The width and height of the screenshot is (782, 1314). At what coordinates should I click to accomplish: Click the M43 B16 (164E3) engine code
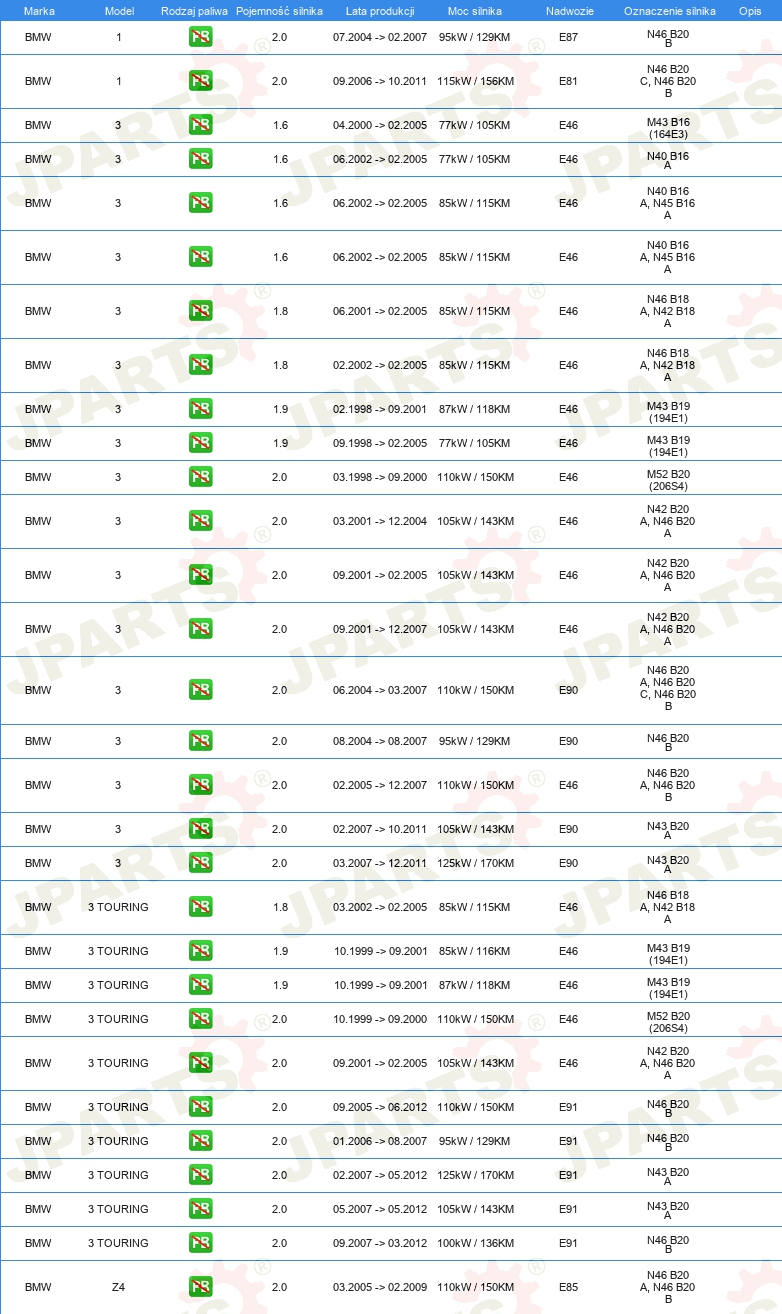668,128
